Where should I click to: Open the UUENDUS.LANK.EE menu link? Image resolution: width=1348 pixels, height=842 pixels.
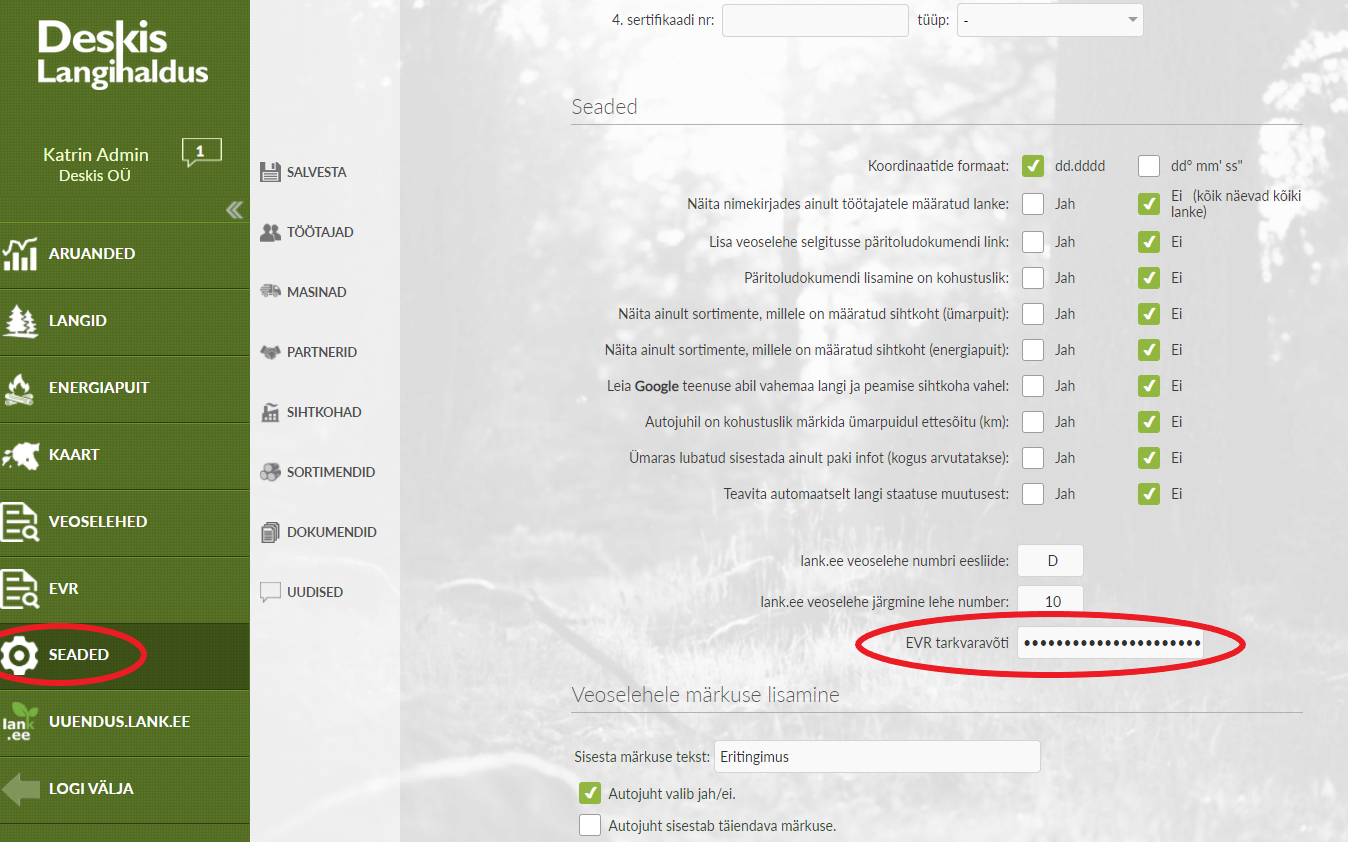[124, 723]
